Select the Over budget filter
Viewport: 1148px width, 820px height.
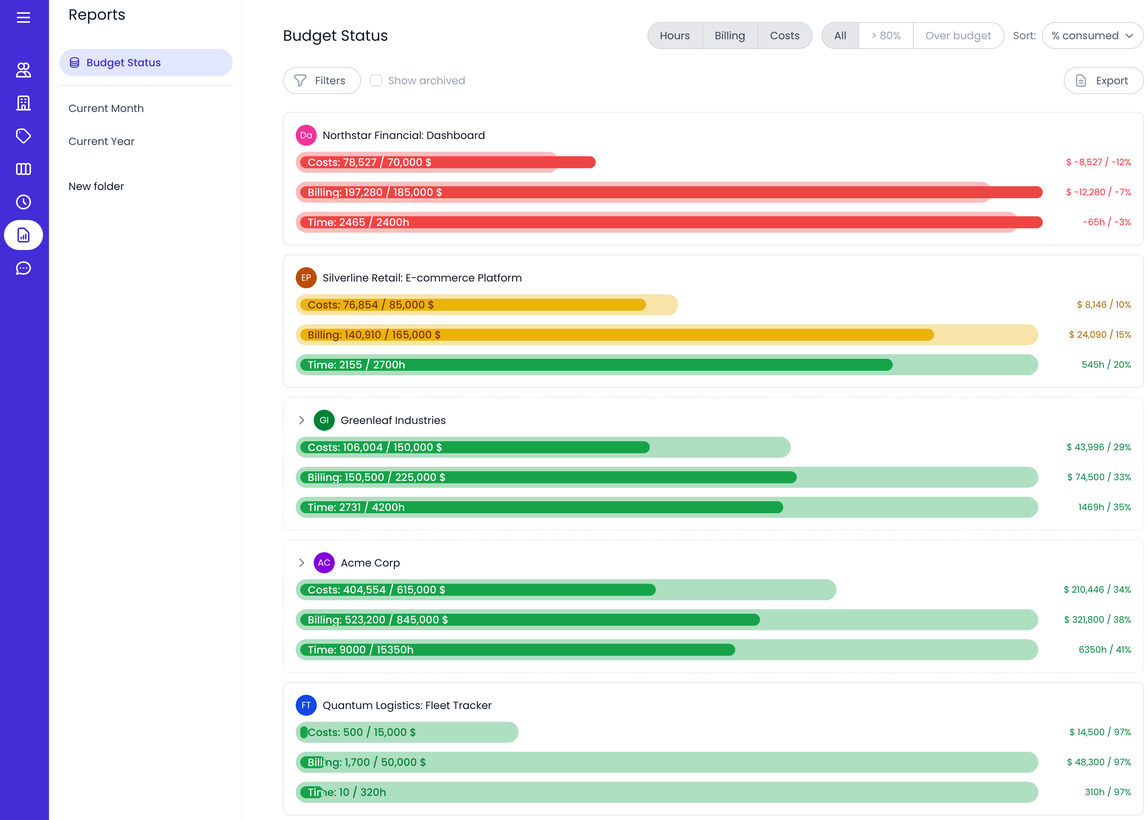point(958,36)
